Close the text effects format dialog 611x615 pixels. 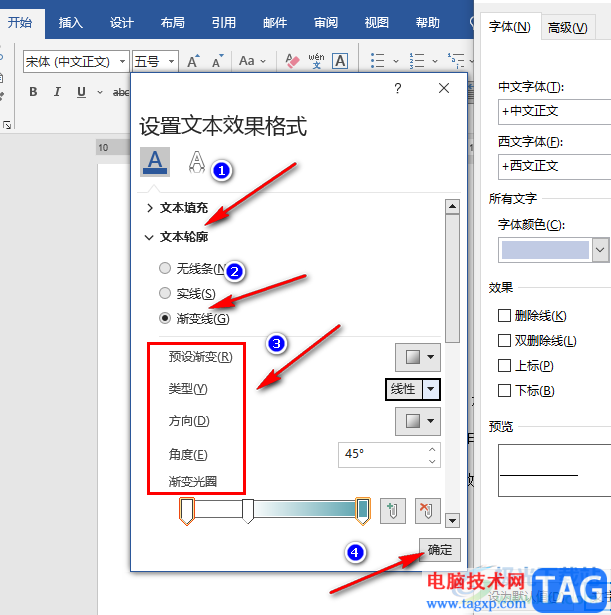tap(444, 88)
